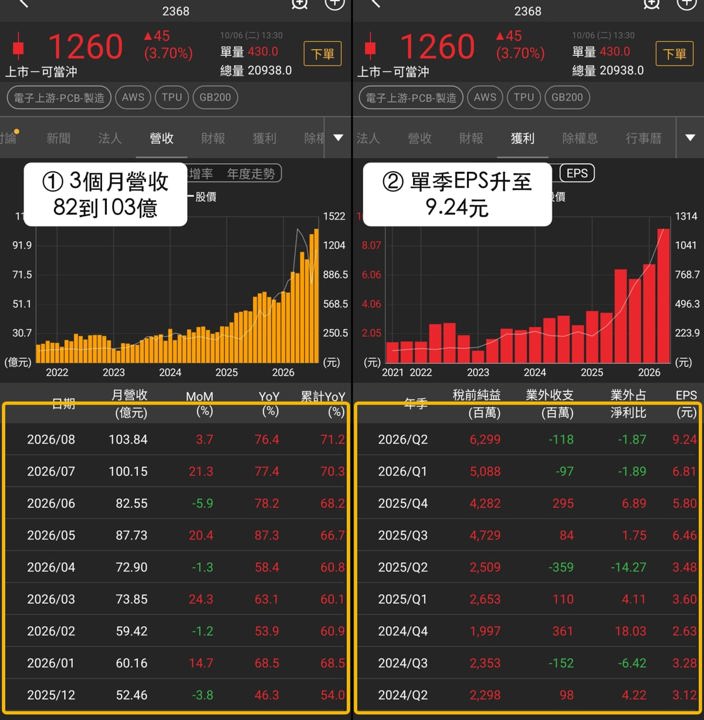Toggle the EPS chart option
Viewport: 704px width, 720px height.
[577, 173]
